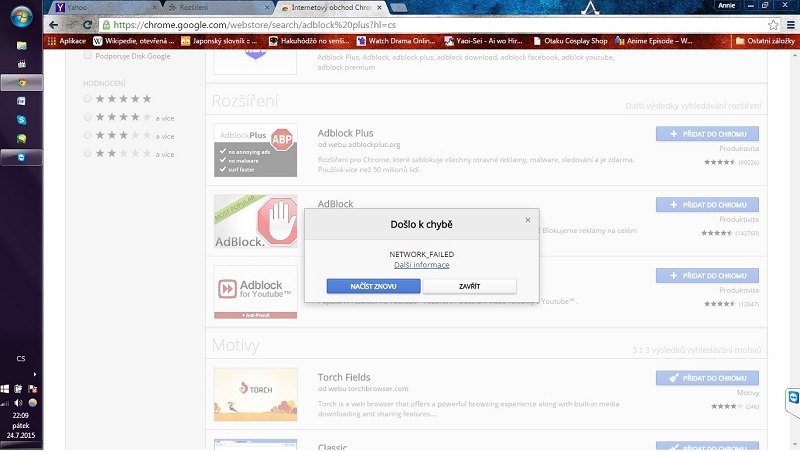Select the four stars and more filter
This screenshot has height=452, width=800.
point(89,117)
